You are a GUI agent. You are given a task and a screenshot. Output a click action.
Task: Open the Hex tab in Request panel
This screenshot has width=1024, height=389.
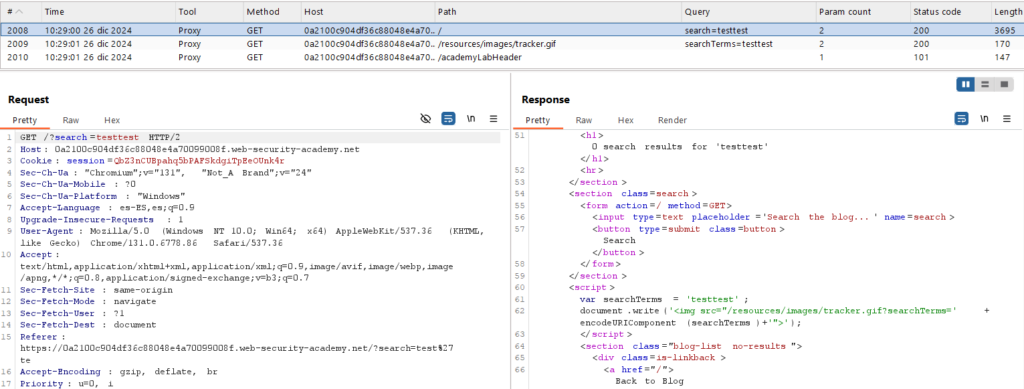112,120
